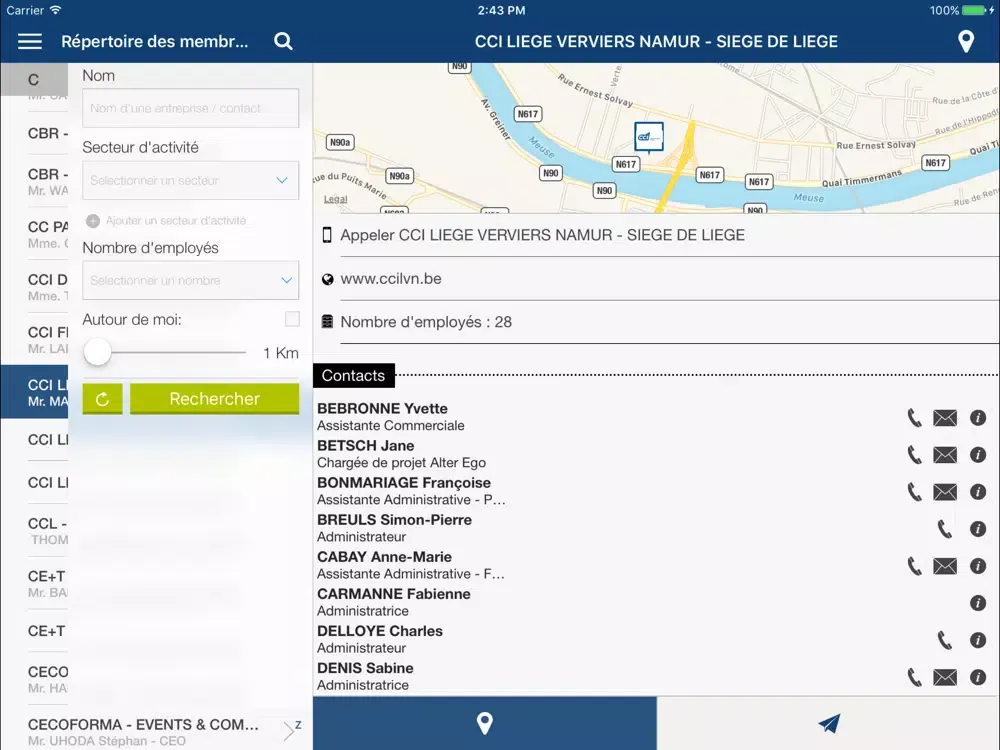Select CECO list entry
Screen dimensions: 1000x750
[47, 679]
